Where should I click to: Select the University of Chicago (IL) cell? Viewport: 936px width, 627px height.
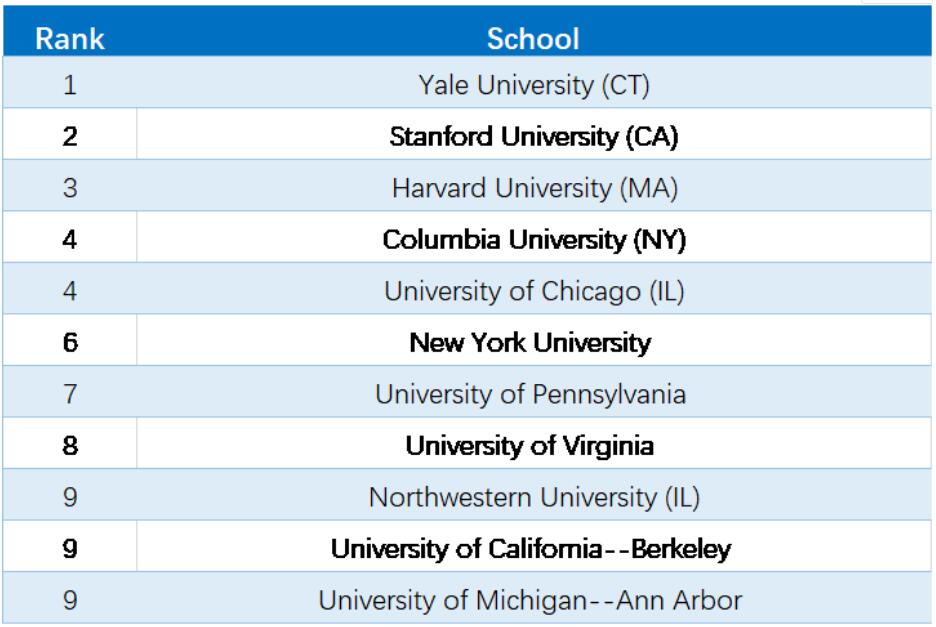[x=534, y=289]
